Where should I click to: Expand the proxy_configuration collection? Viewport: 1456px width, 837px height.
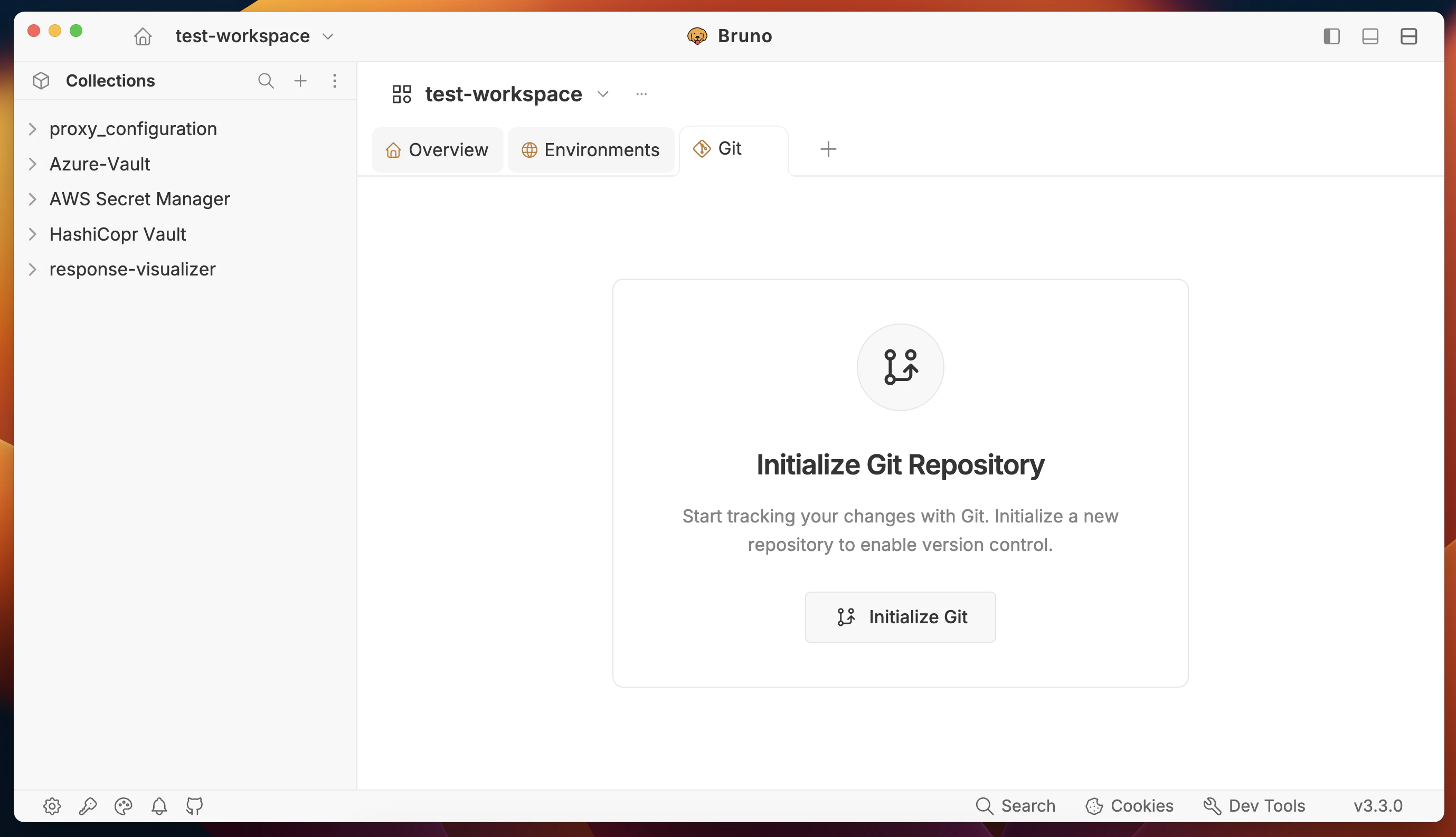tap(33, 129)
